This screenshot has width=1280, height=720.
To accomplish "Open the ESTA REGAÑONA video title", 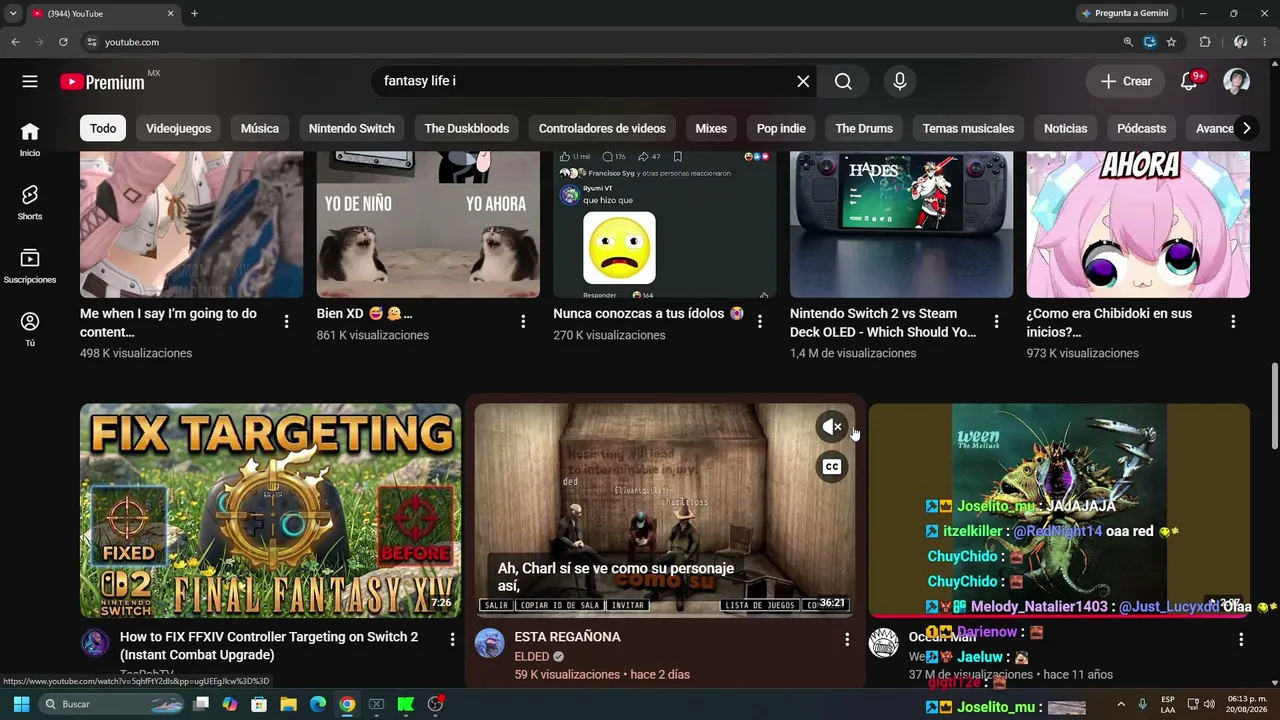I will tap(567, 637).
